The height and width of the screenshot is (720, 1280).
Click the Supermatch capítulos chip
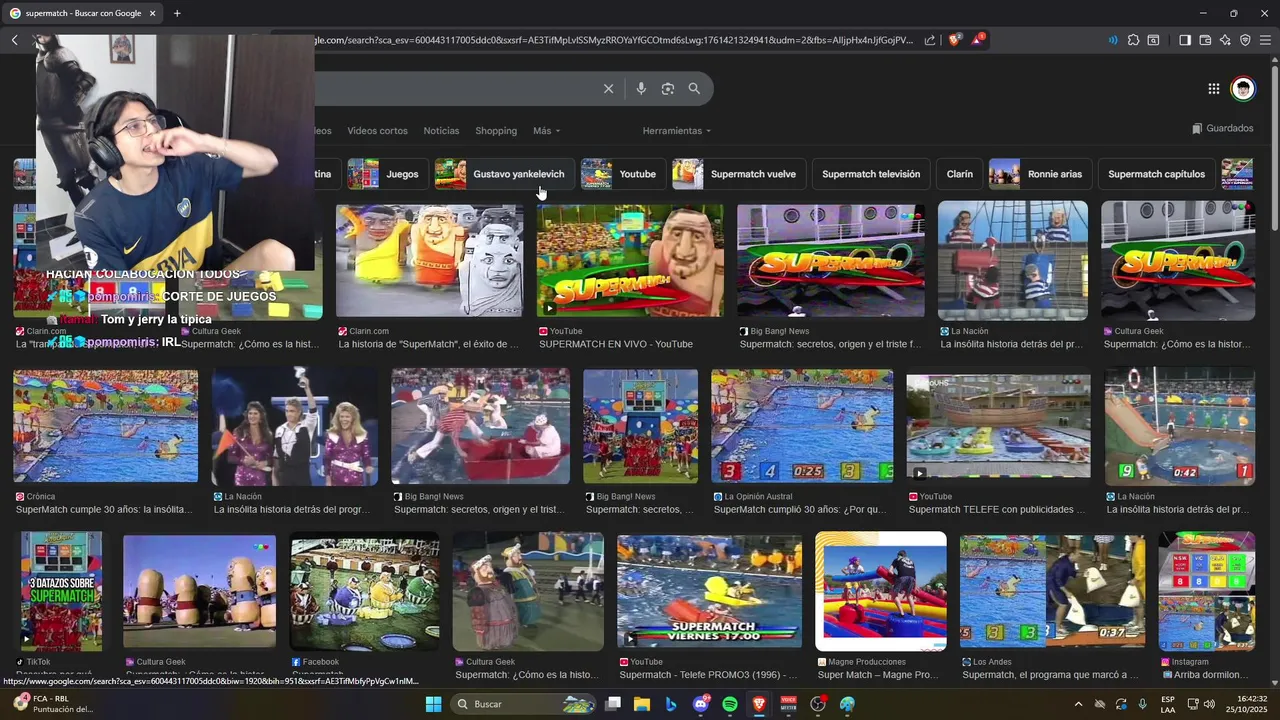point(1156,174)
